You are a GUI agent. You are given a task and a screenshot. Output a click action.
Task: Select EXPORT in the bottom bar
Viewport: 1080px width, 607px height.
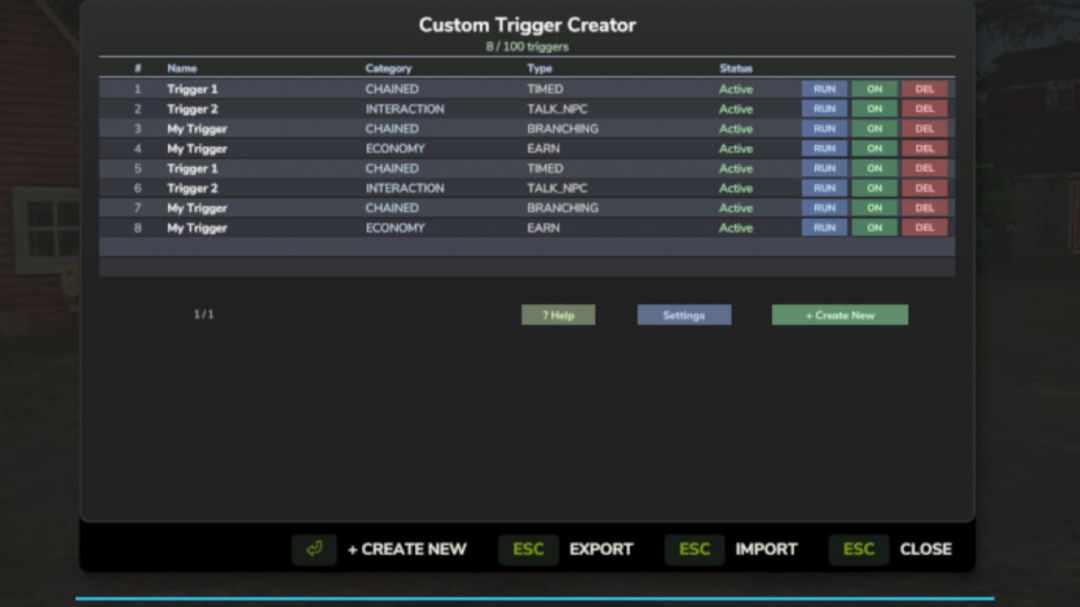601,549
